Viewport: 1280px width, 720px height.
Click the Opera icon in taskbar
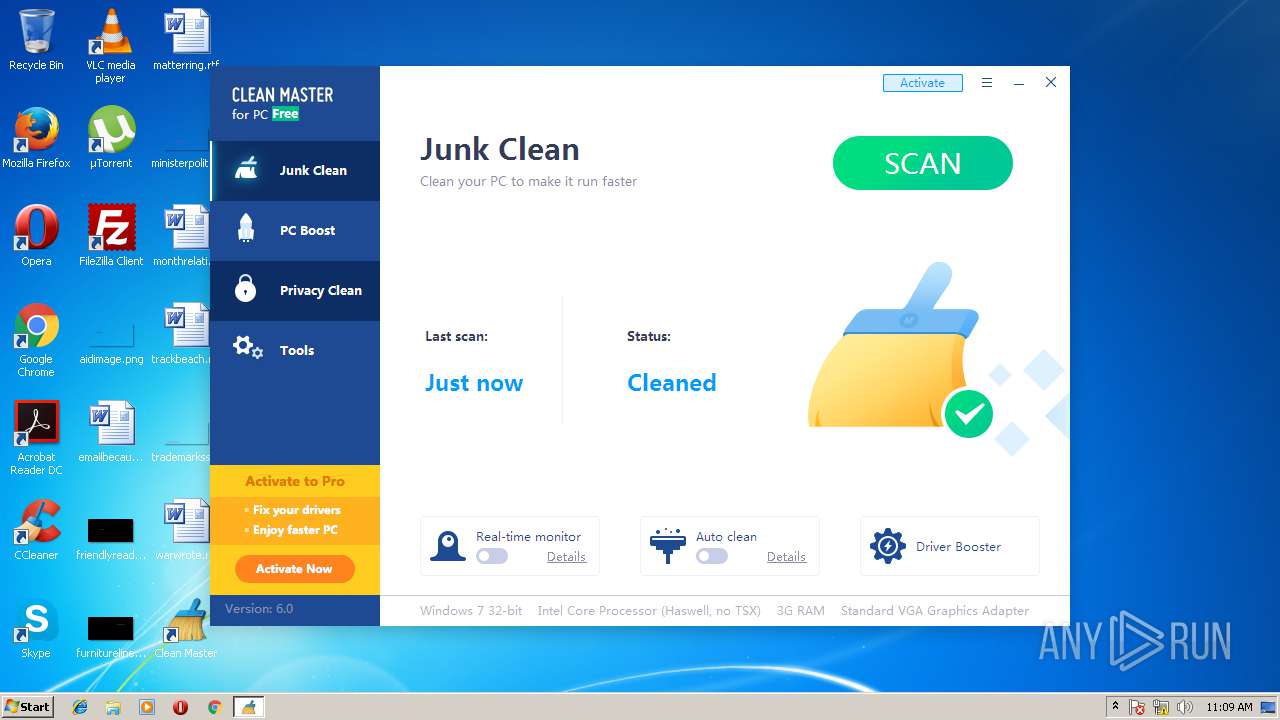[180, 707]
